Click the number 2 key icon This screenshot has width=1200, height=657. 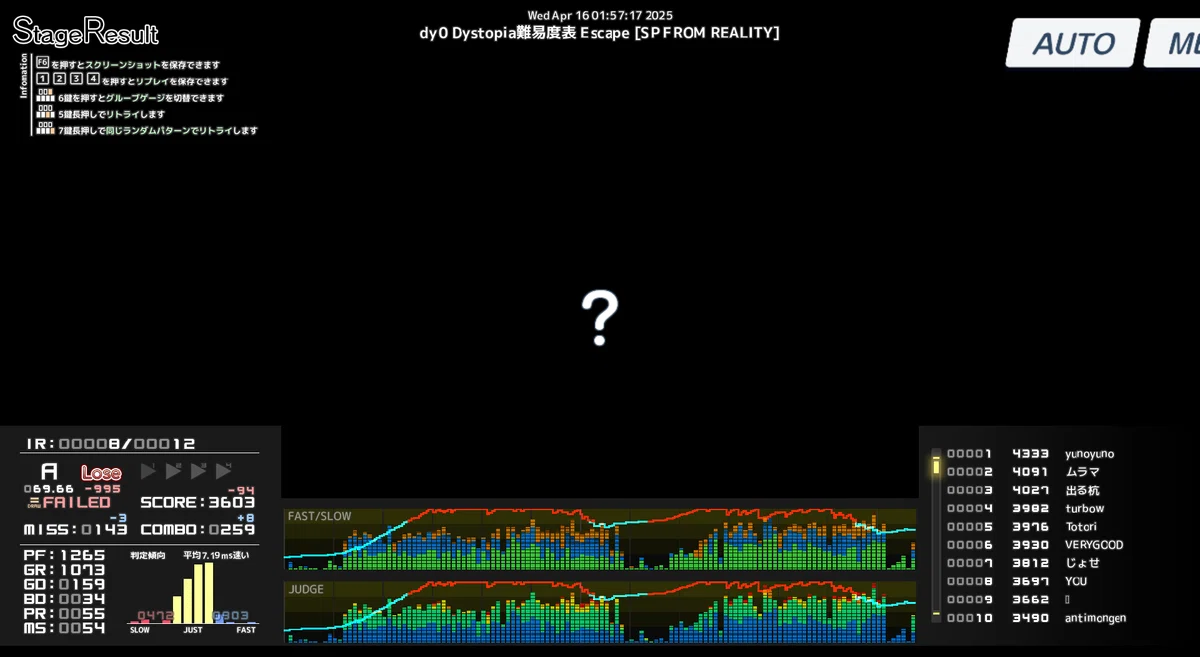pos(59,79)
